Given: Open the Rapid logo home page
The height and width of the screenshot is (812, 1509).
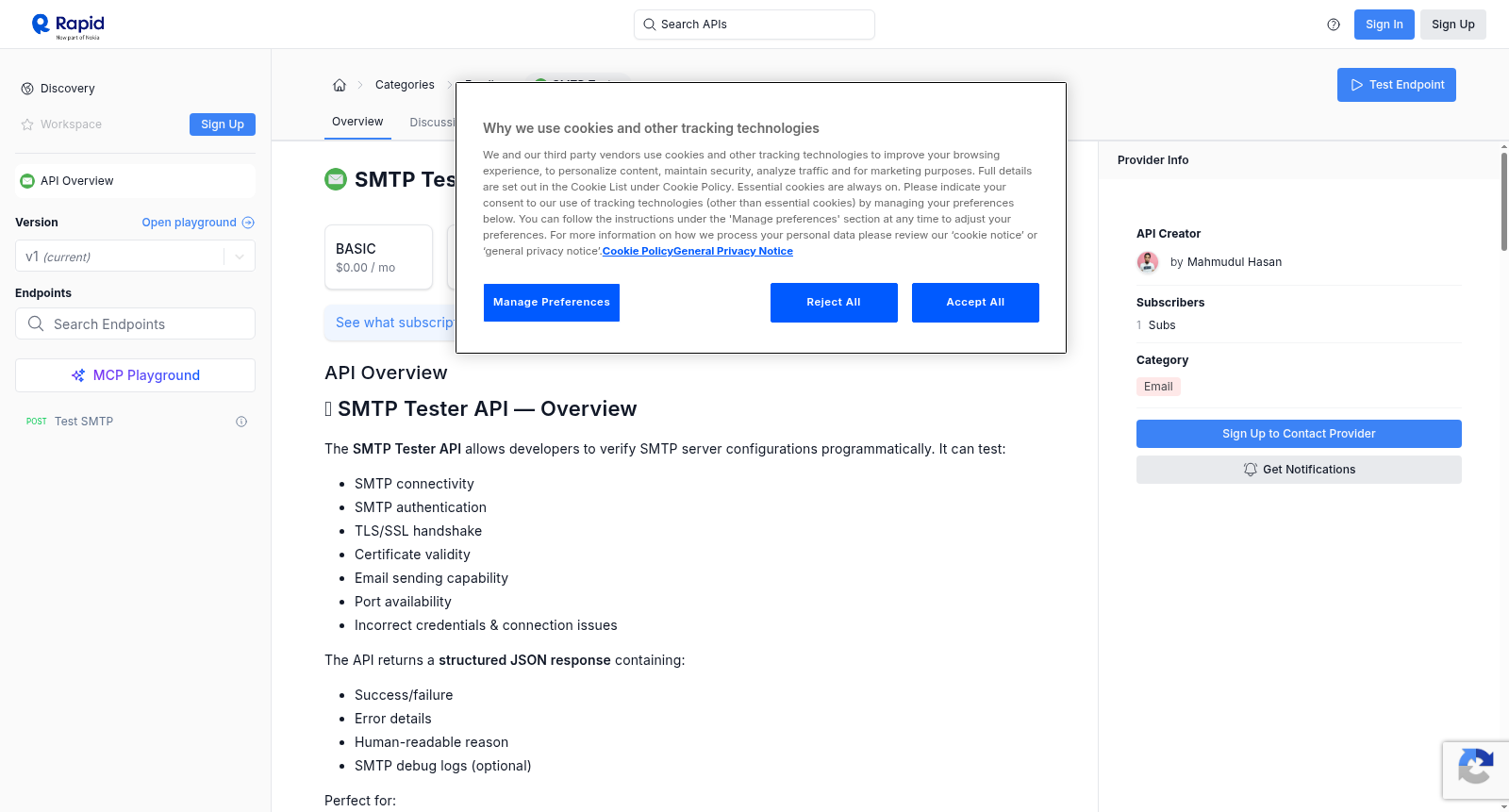Looking at the screenshot, I should [68, 26].
